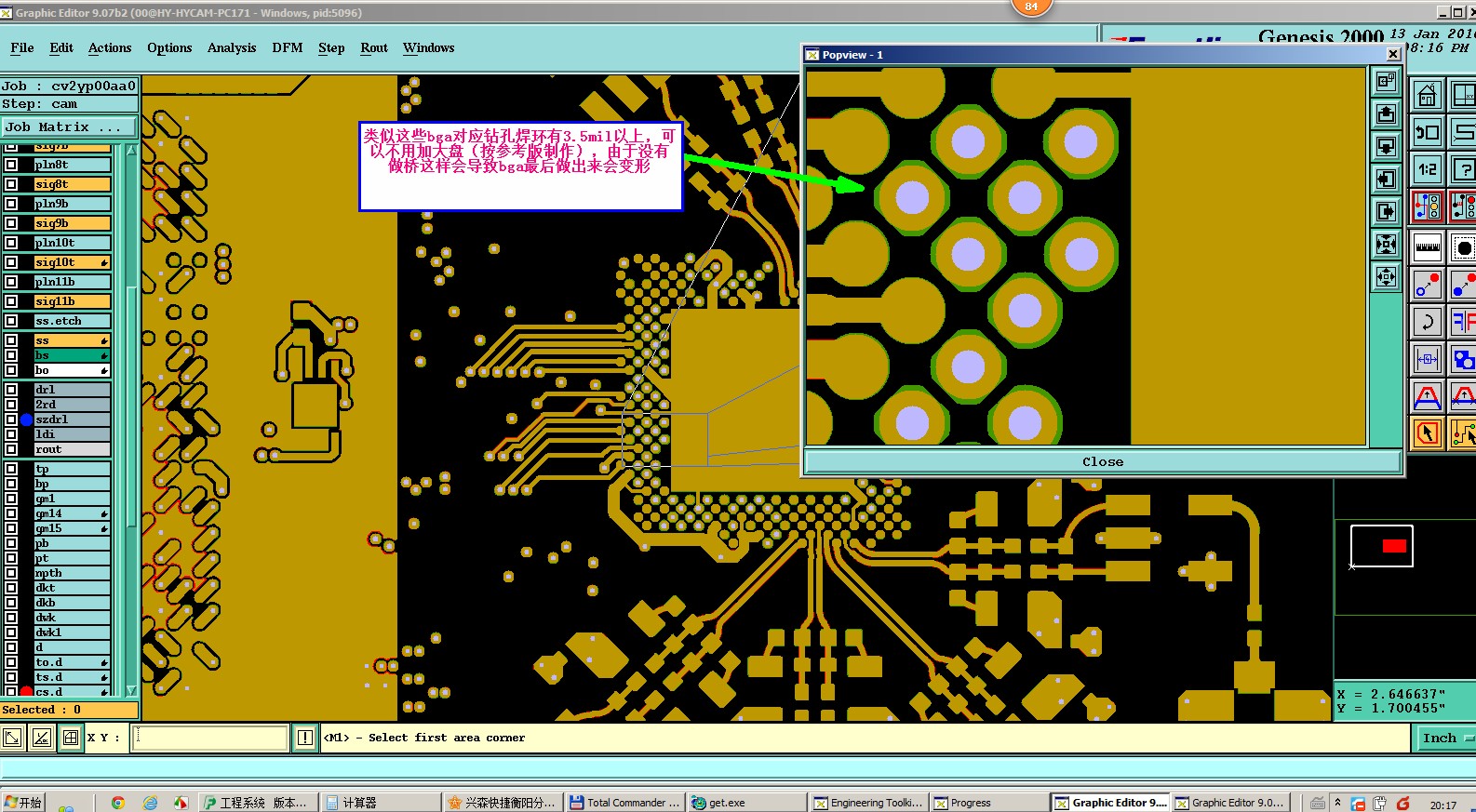Click the red-framed net routing icon

pos(1427,206)
